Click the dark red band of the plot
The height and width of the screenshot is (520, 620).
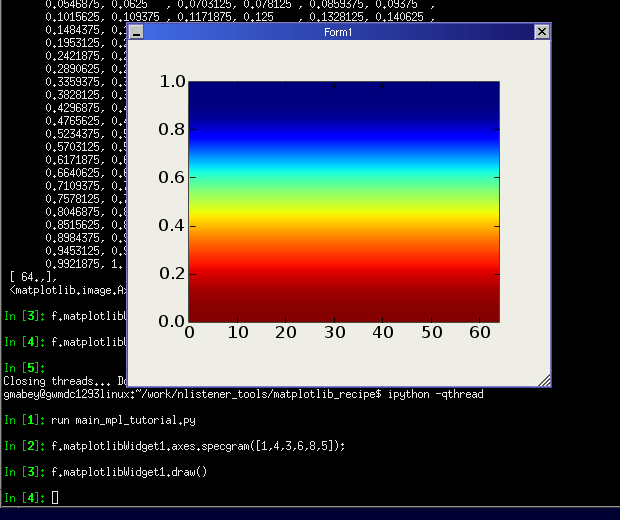344,303
